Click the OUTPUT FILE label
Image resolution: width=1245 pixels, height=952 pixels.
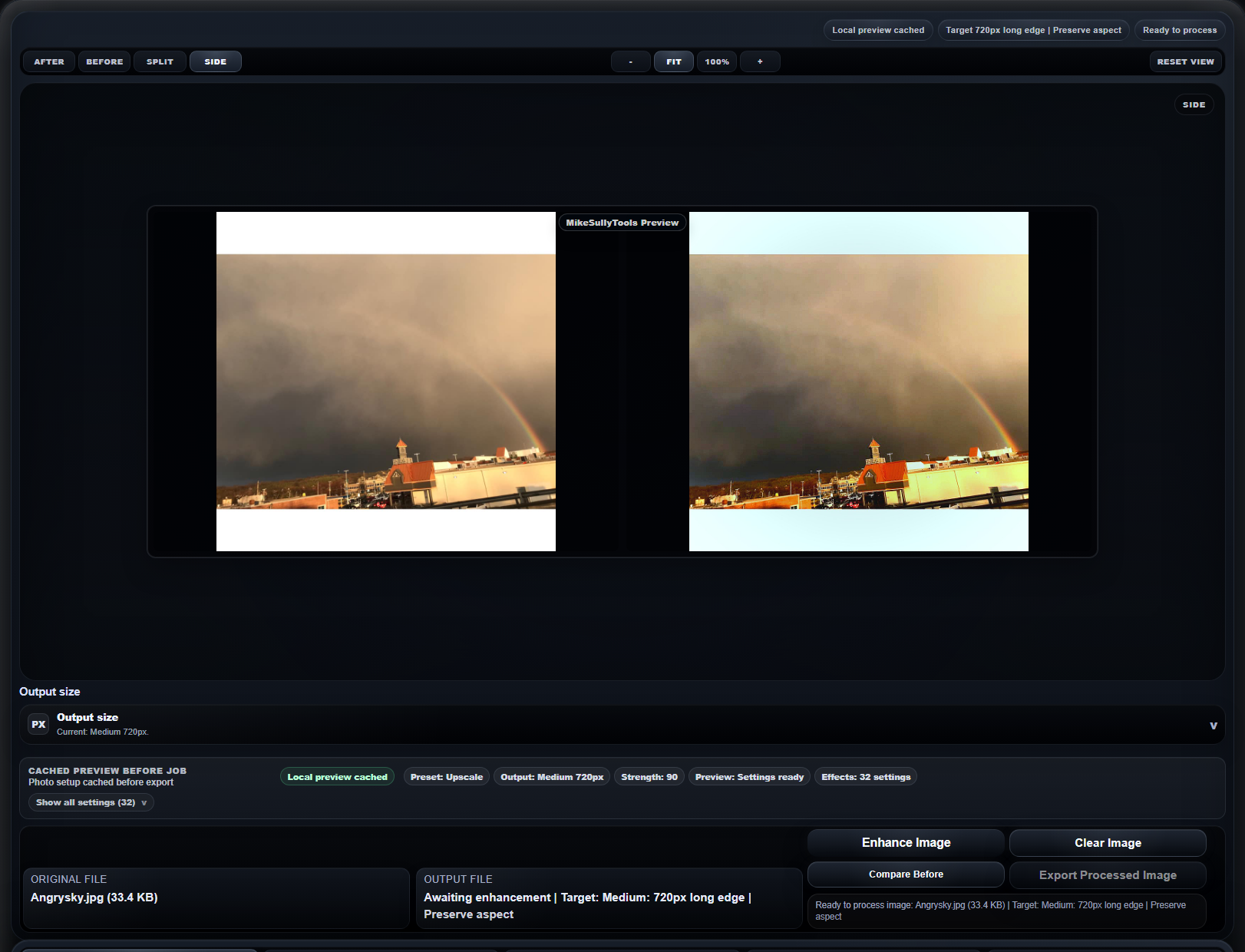(458, 879)
